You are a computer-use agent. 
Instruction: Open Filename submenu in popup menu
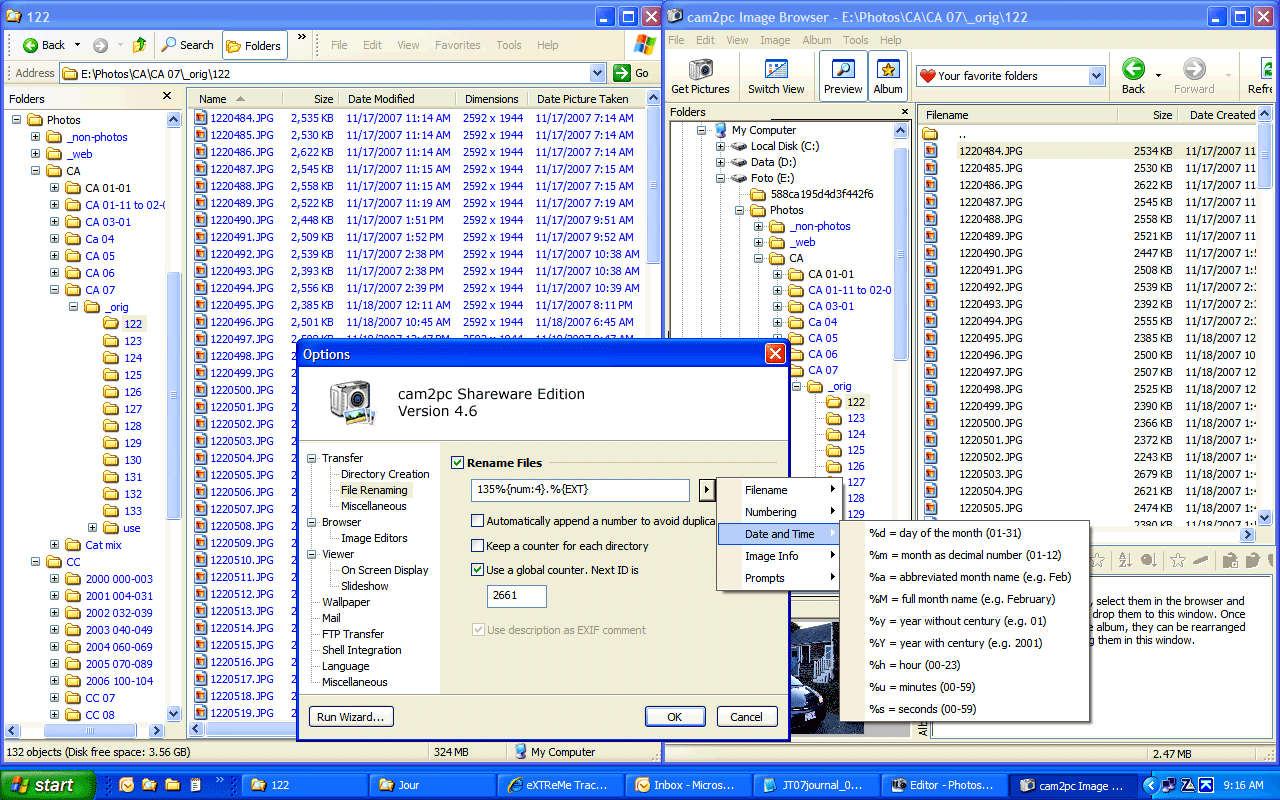click(x=778, y=490)
